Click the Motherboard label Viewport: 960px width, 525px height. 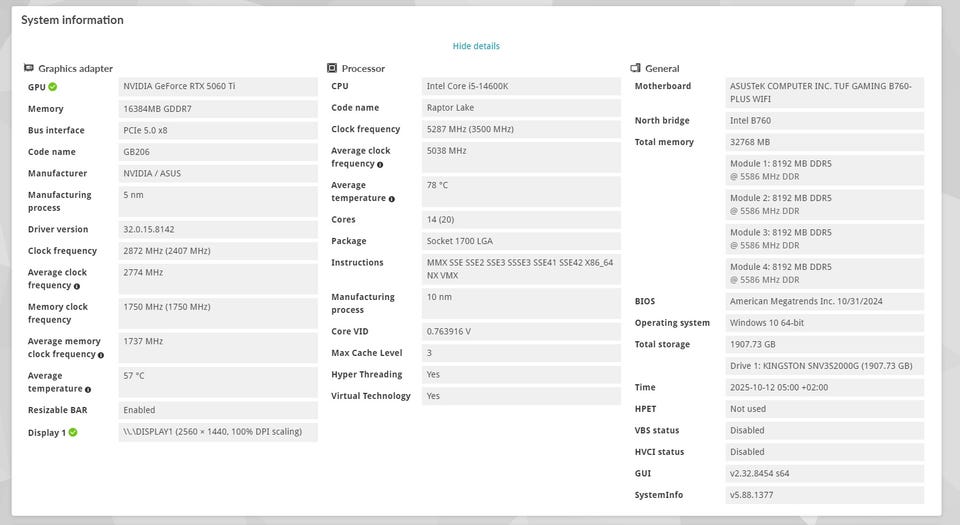click(662, 86)
